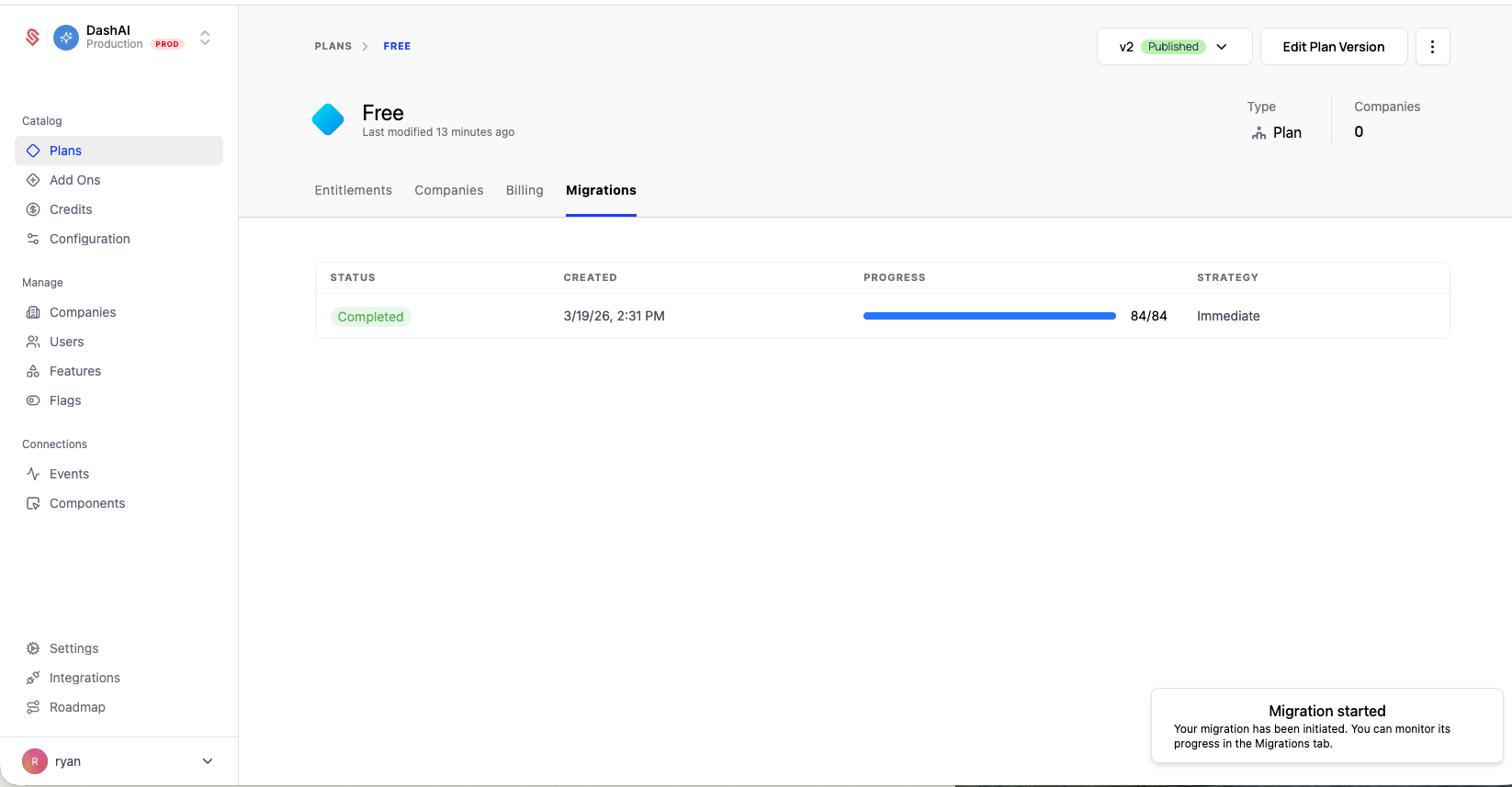Open the v2 Published version dropdown
1512x787 pixels.
pyautogui.click(x=1174, y=47)
